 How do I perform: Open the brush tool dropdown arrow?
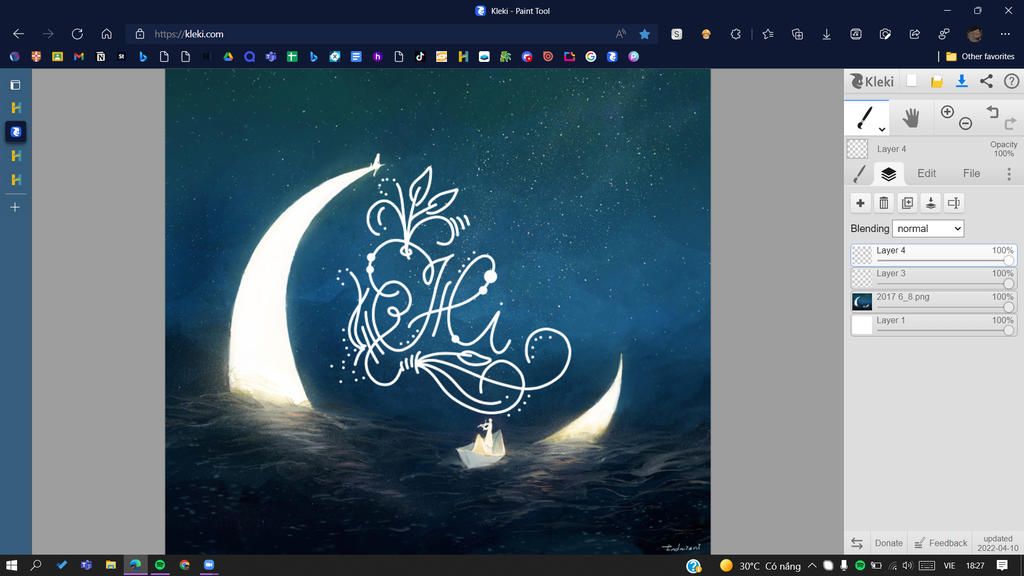click(882, 129)
